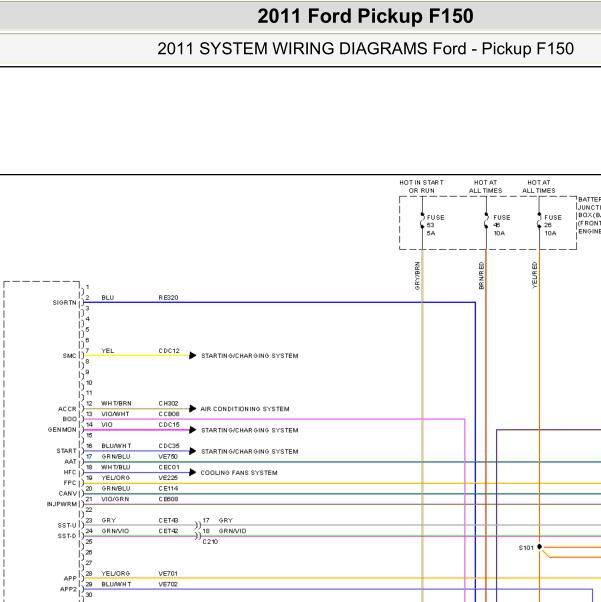Click the 'WHT/BLU' wire color label
Image resolution: width=601 pixels, height=602 pixels.
[116, 467]
